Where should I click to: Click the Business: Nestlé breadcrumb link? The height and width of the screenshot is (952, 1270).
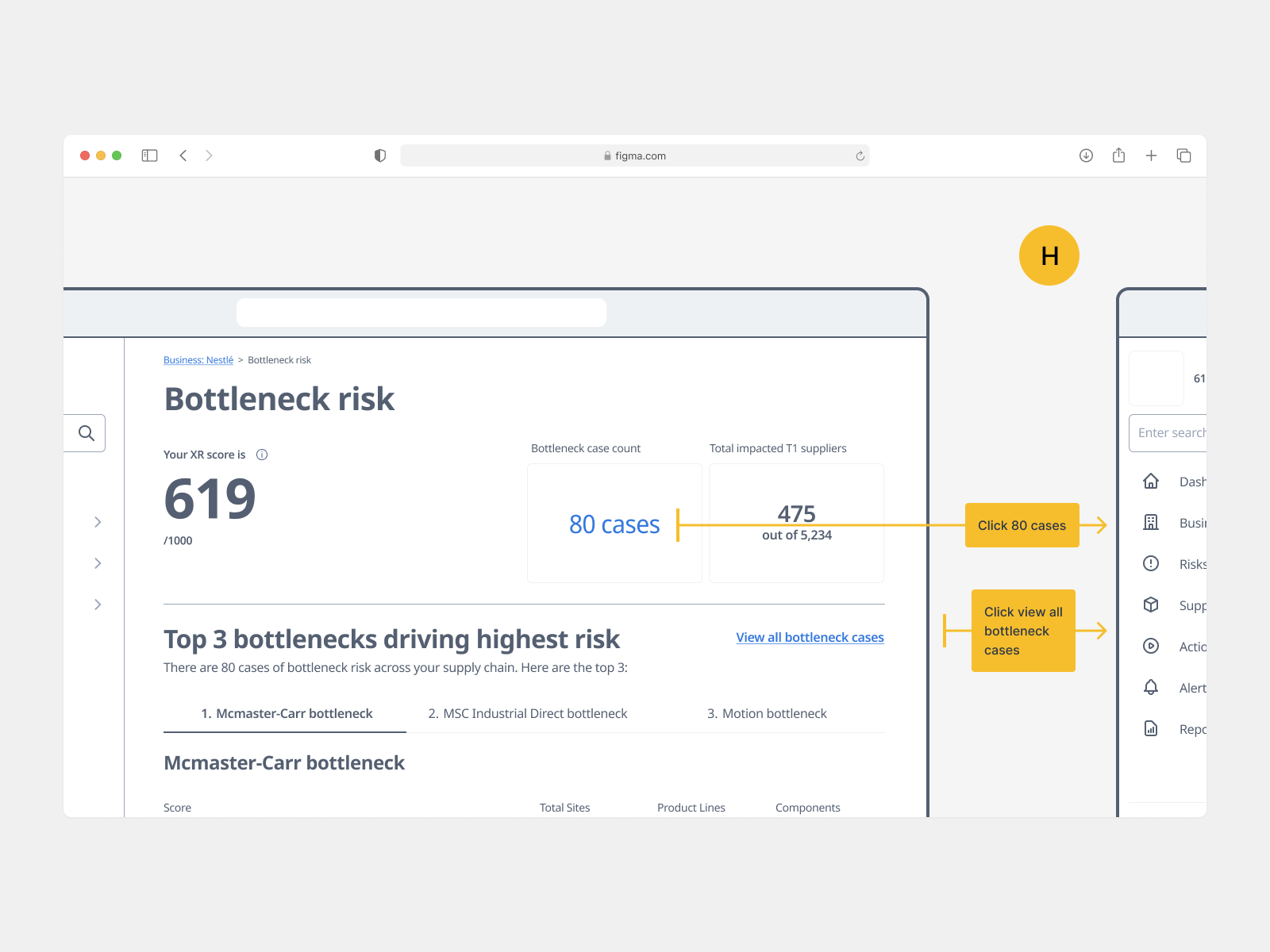pos(198,360)
